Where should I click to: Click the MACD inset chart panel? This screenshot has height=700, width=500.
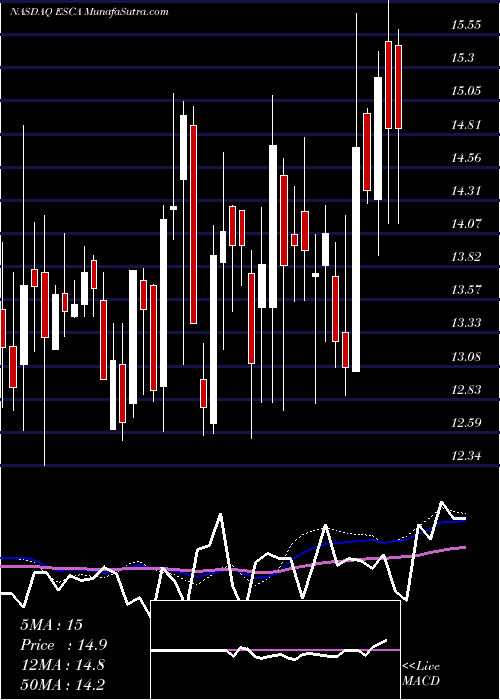coord(275,650)
